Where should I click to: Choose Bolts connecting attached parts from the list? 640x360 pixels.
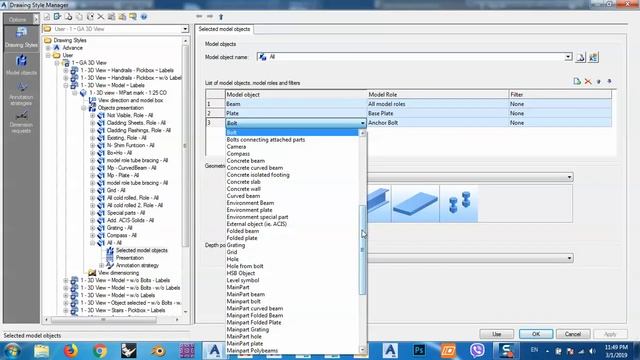266,140
